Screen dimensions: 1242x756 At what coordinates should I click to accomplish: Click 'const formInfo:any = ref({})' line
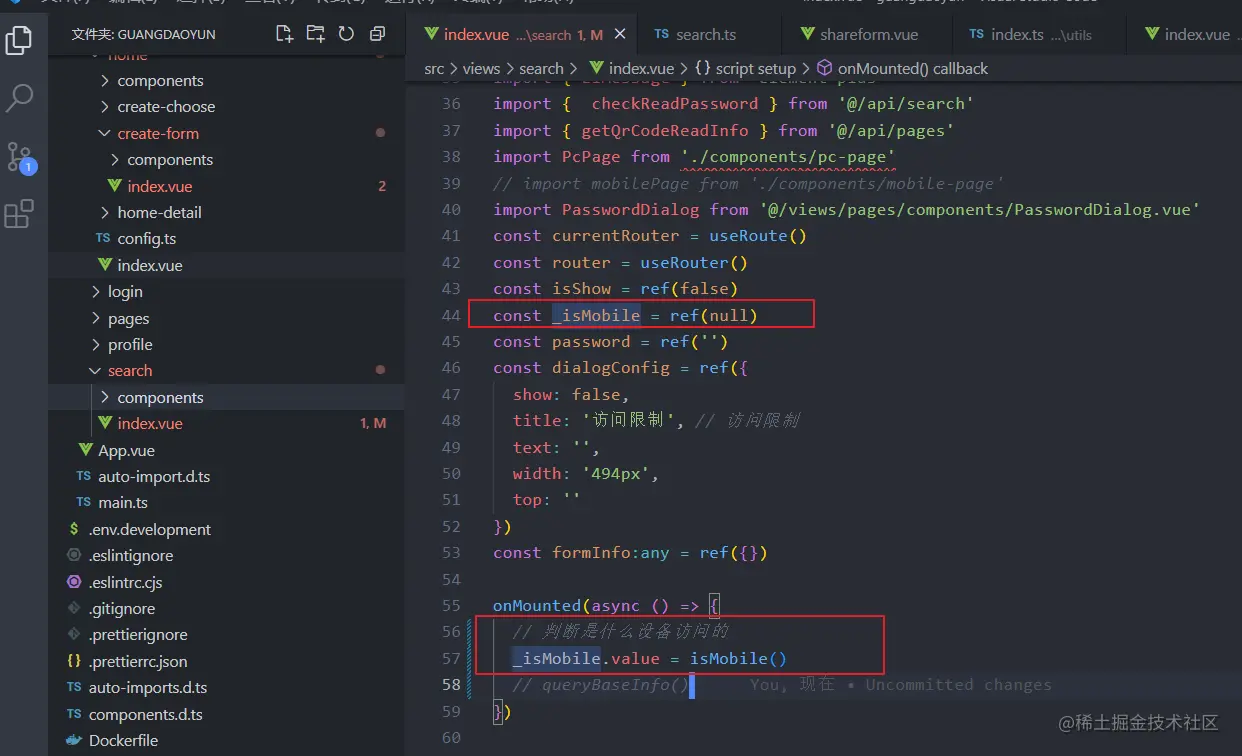(630, 553)
